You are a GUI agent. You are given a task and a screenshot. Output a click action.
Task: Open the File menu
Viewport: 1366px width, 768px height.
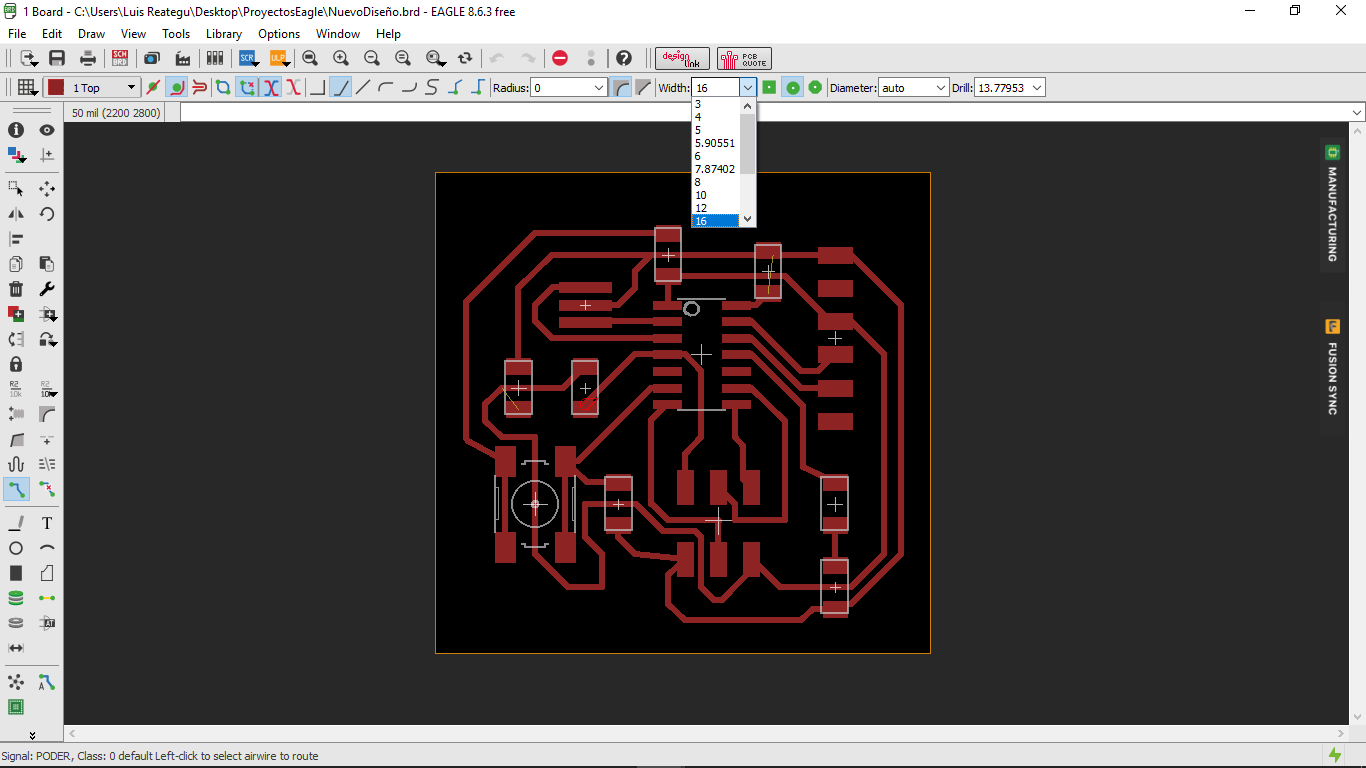[x=17, y=34]
